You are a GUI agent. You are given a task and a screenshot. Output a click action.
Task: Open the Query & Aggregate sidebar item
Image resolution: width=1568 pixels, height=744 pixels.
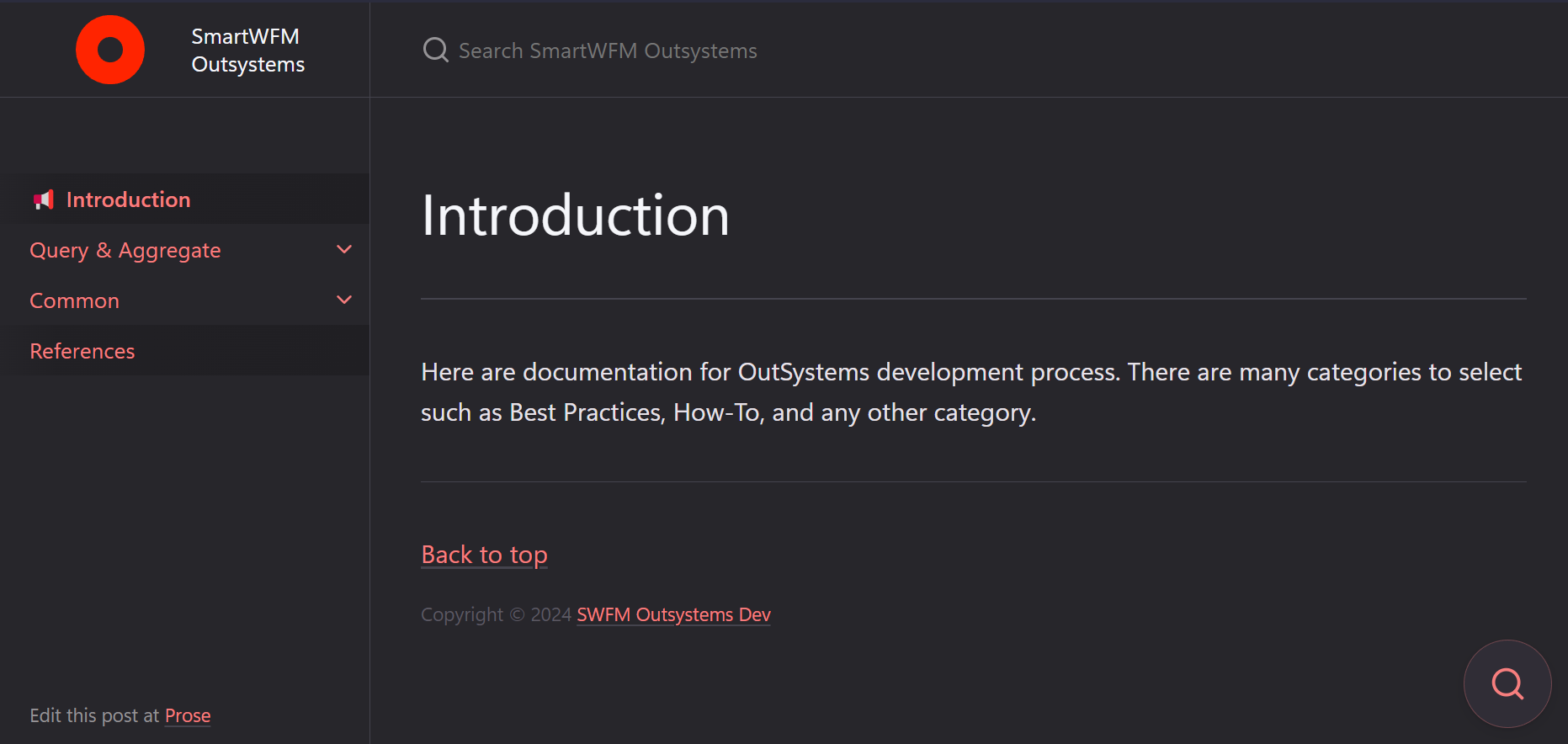click(x=125, y=250)
